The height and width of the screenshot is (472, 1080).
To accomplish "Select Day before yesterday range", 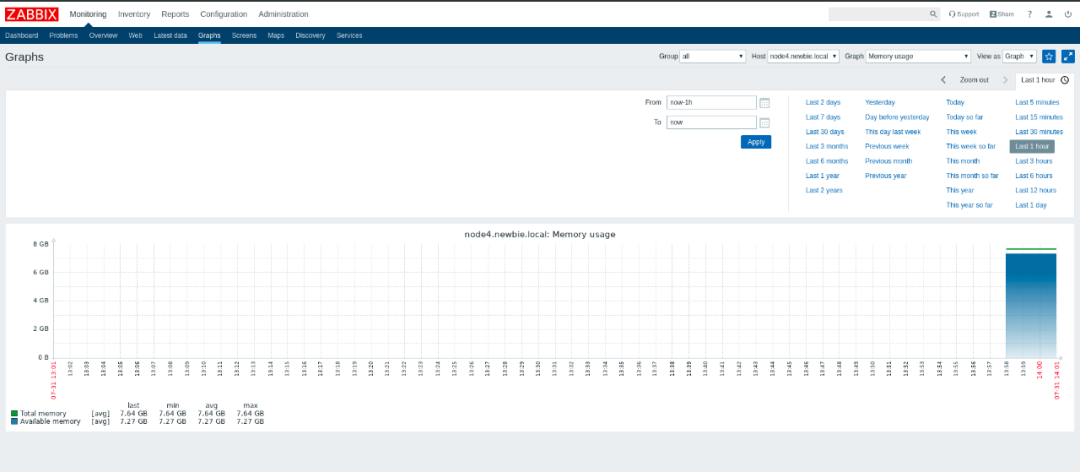I will point(897,117).
